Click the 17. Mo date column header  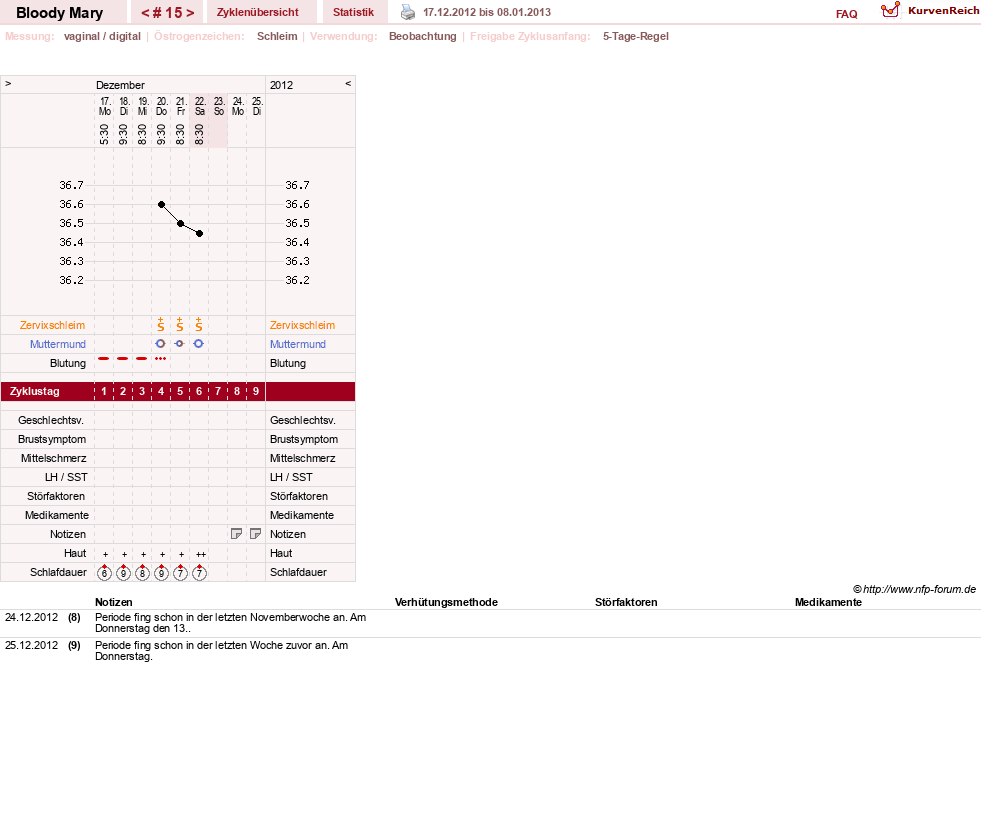click(104, 106)
